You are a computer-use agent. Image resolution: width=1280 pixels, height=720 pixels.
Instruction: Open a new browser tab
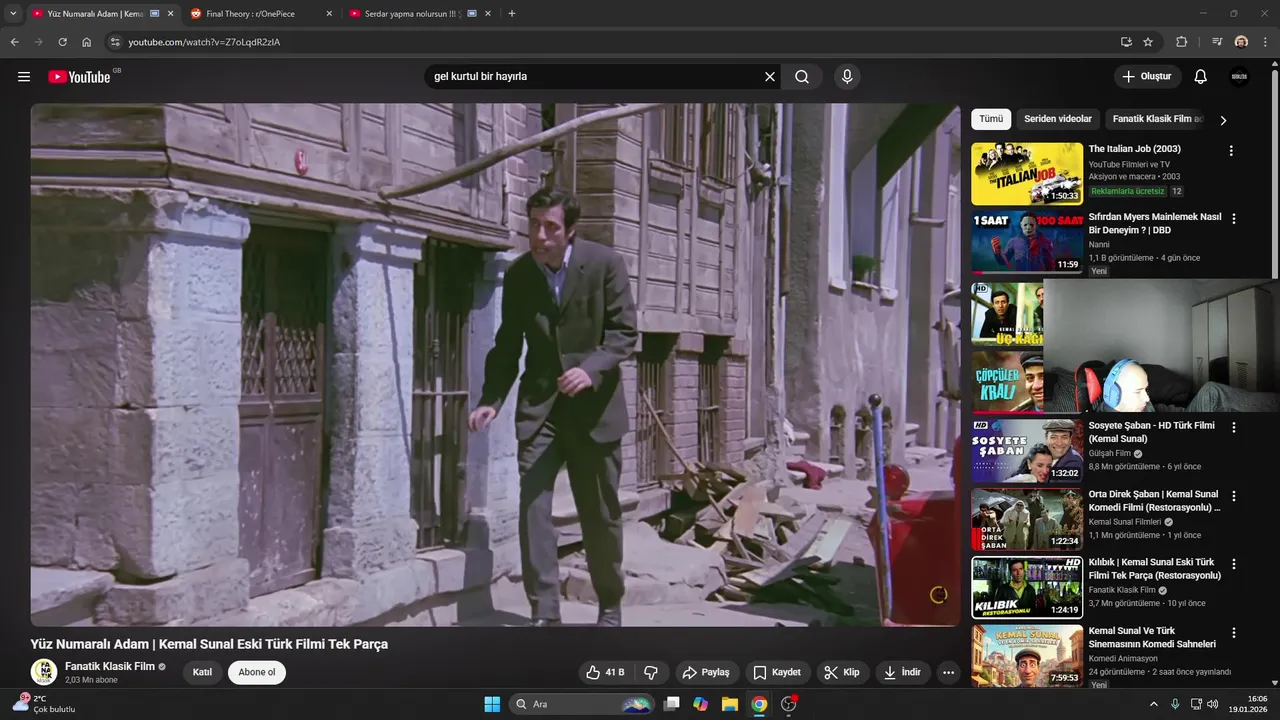pos(512,14)
